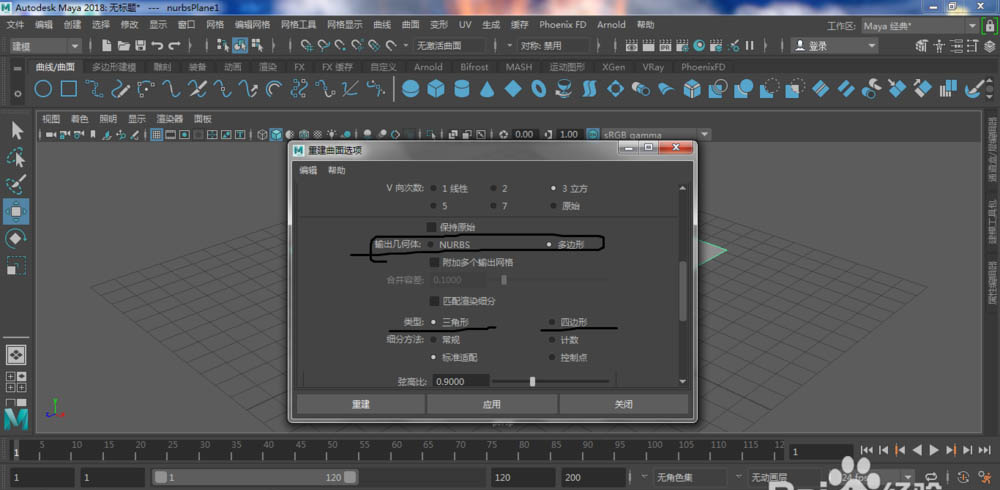Activate the Move tool in the toolbox
Image resolution: width=1000 pixels, height=490 pixels.
click(x=17, y=211)
